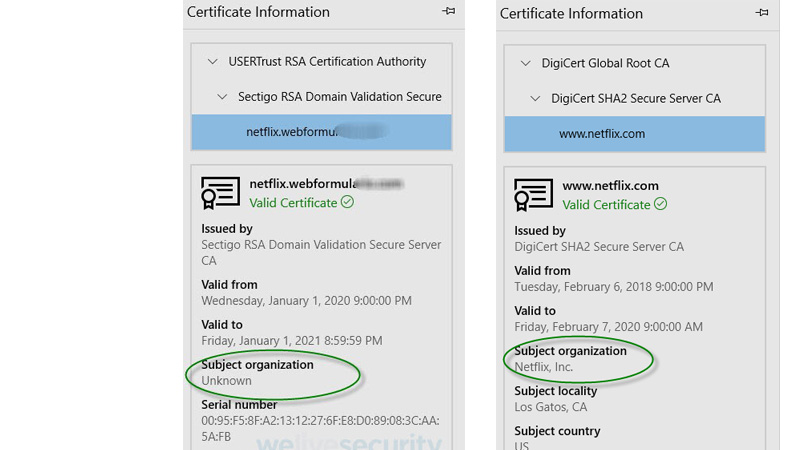The height and width of the screenshot is (450, 800).
Task: Click the left panel 'Valid to' label
Action: pyautogui.click(x=221, y=324)
